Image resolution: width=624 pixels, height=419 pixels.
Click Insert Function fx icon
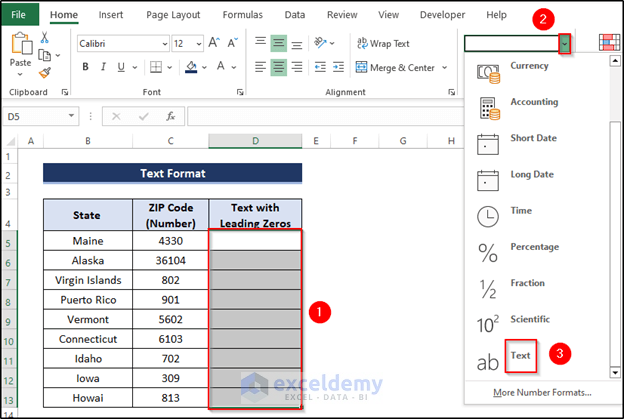coord(171,116)
